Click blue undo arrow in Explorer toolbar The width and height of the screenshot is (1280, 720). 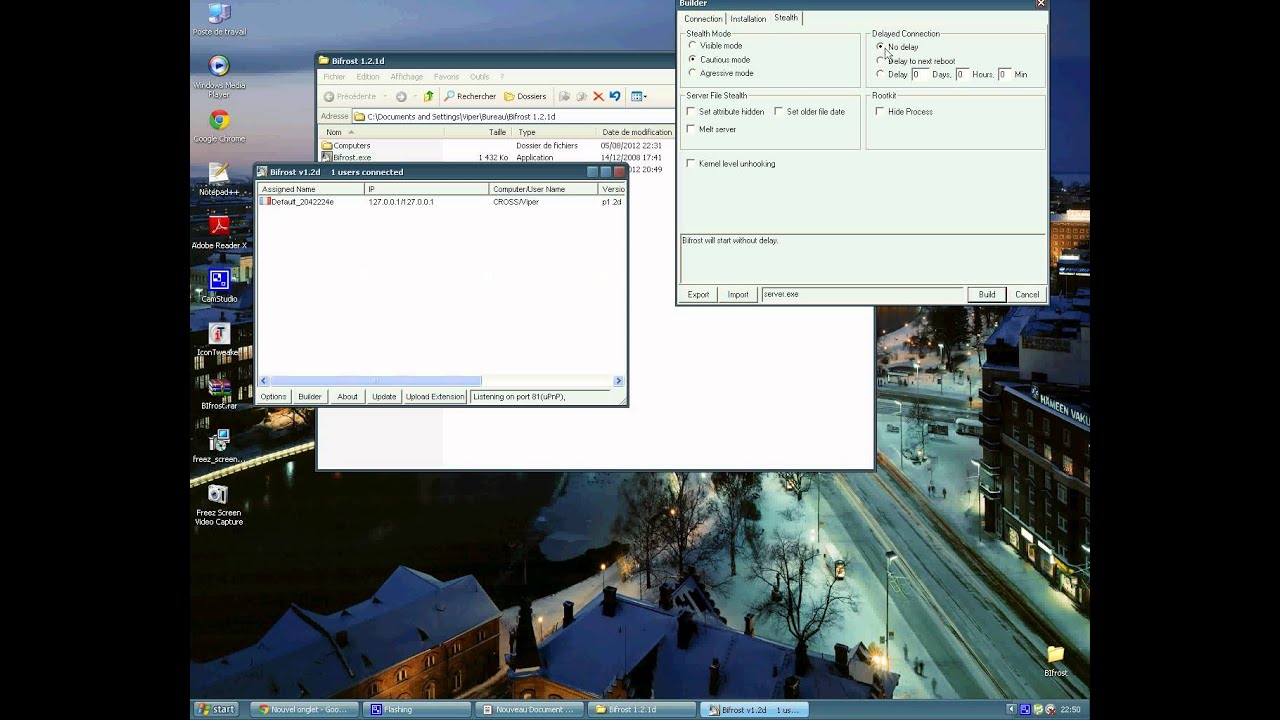pos(615,96)
